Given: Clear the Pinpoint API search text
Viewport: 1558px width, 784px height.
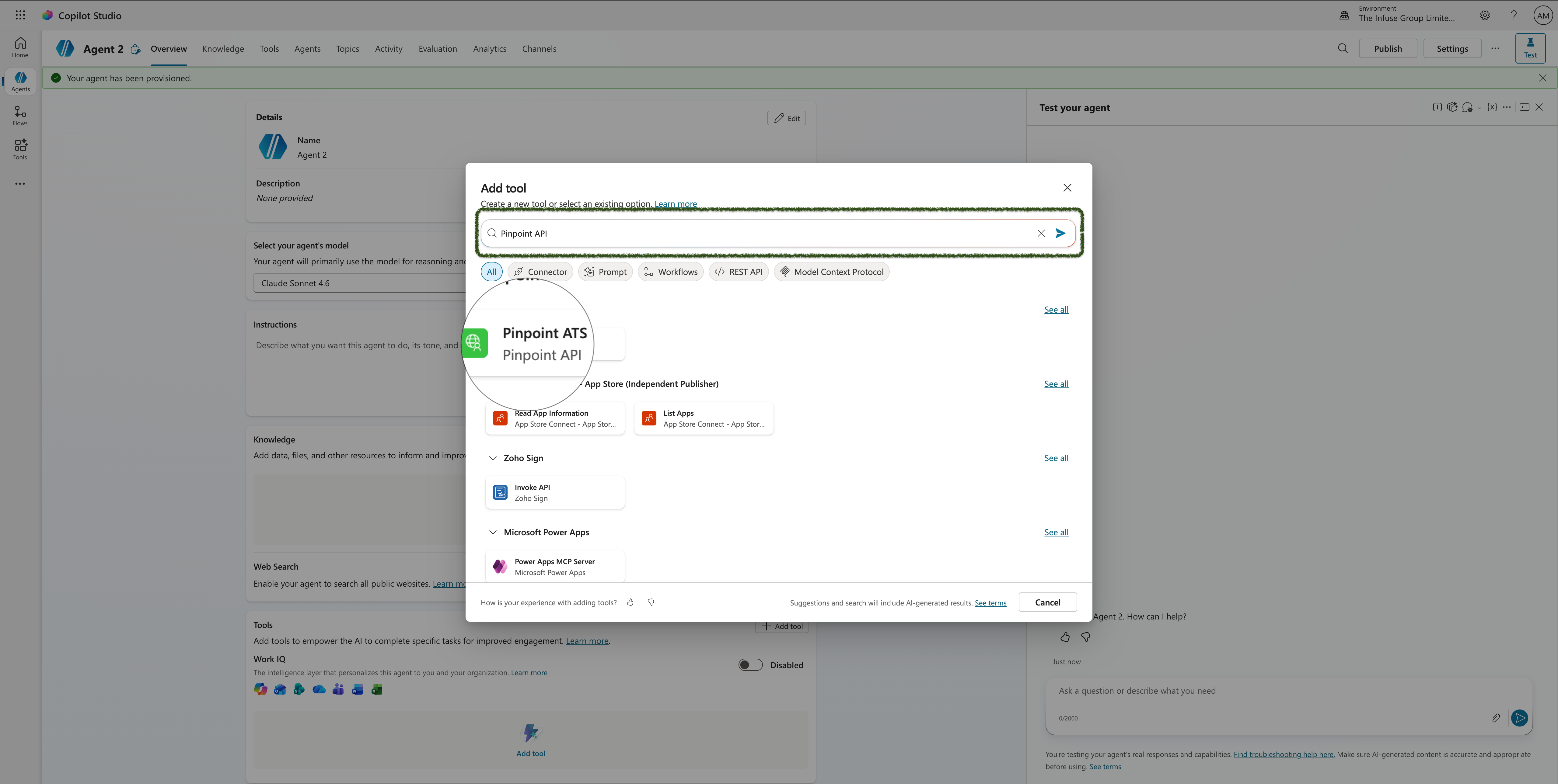Looking at the screenshot, I should pyautogui.click(x=1041, y=233).
